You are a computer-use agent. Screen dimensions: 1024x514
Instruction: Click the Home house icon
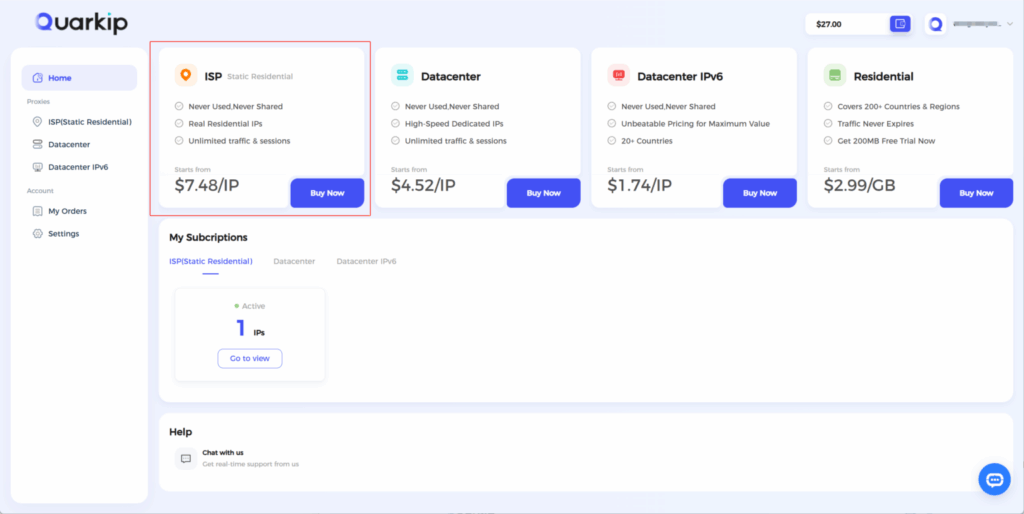click(x=37, y=78)
